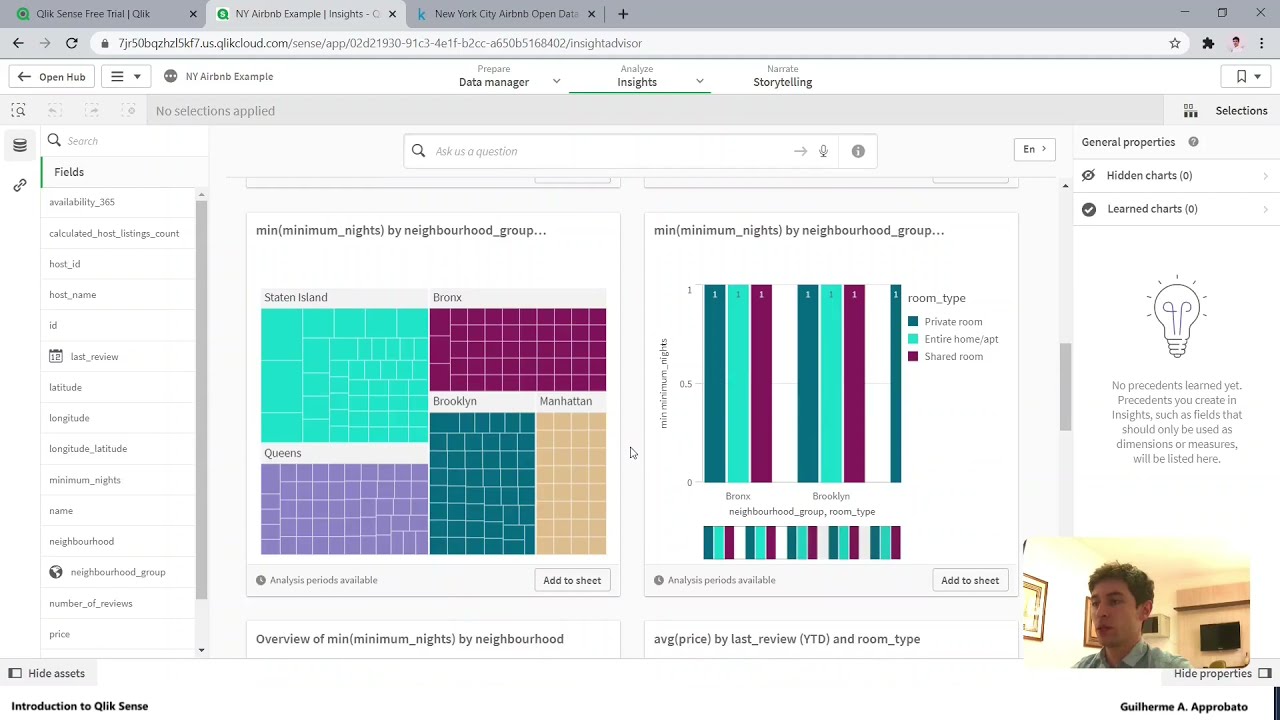Viewport: 1280px width, 720px height.
Task: Hide assets panel
Action: coord(47,673)
